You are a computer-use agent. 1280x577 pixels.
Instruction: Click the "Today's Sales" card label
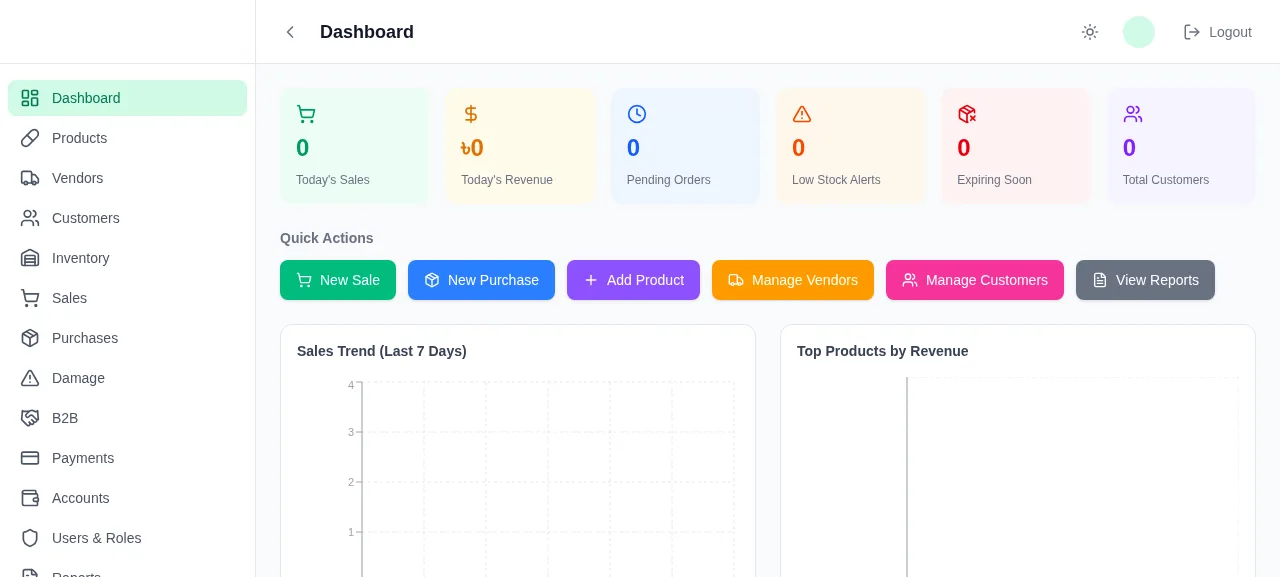[333, 180]
